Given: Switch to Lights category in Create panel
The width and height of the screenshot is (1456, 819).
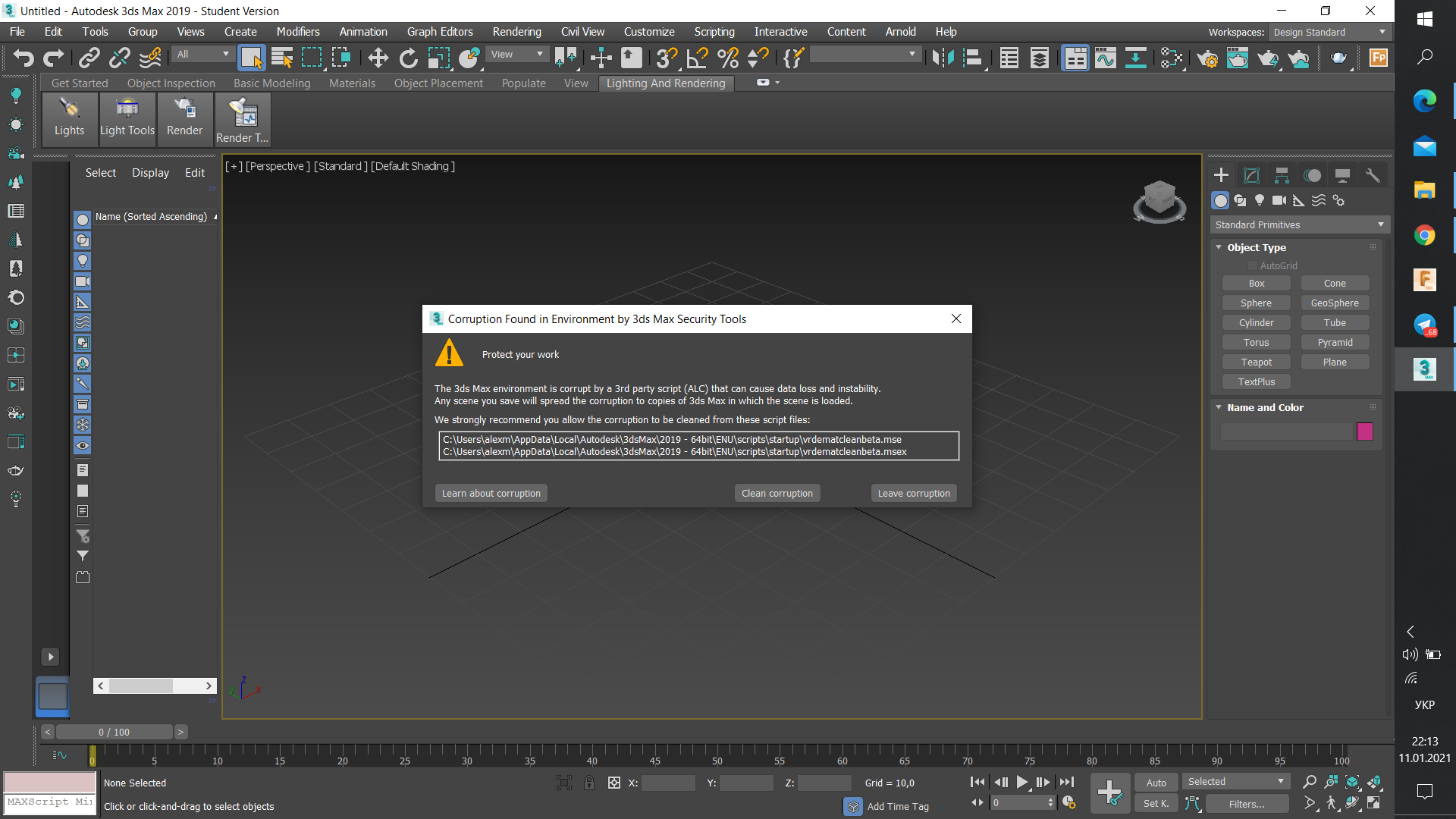Looking at the screenshot, I should pyautogui.click(x=1260, y=200).
